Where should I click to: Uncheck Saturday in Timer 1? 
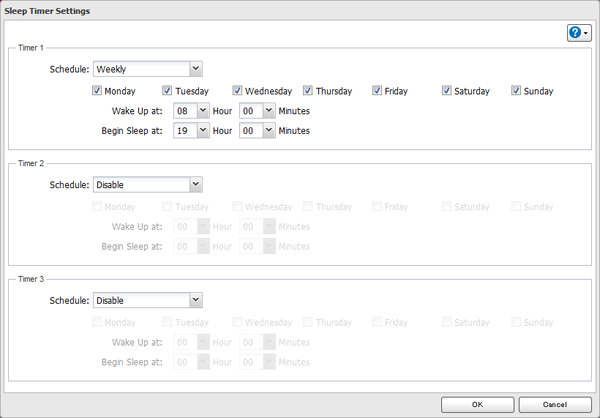pos(447,91)
